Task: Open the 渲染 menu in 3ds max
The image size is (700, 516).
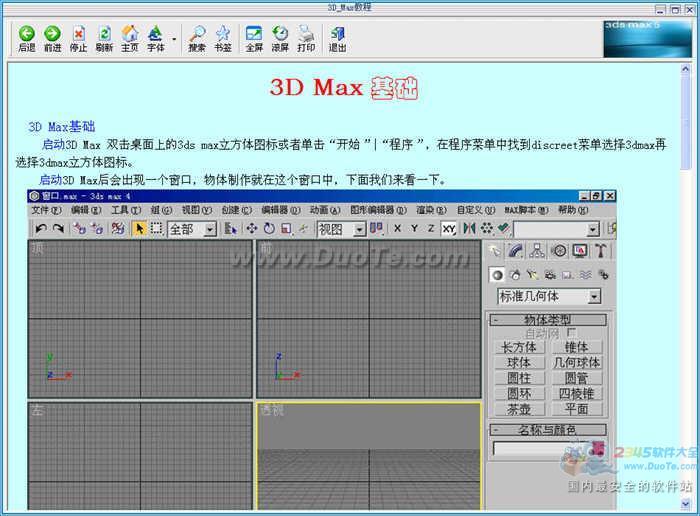Action: coord(431,210)
